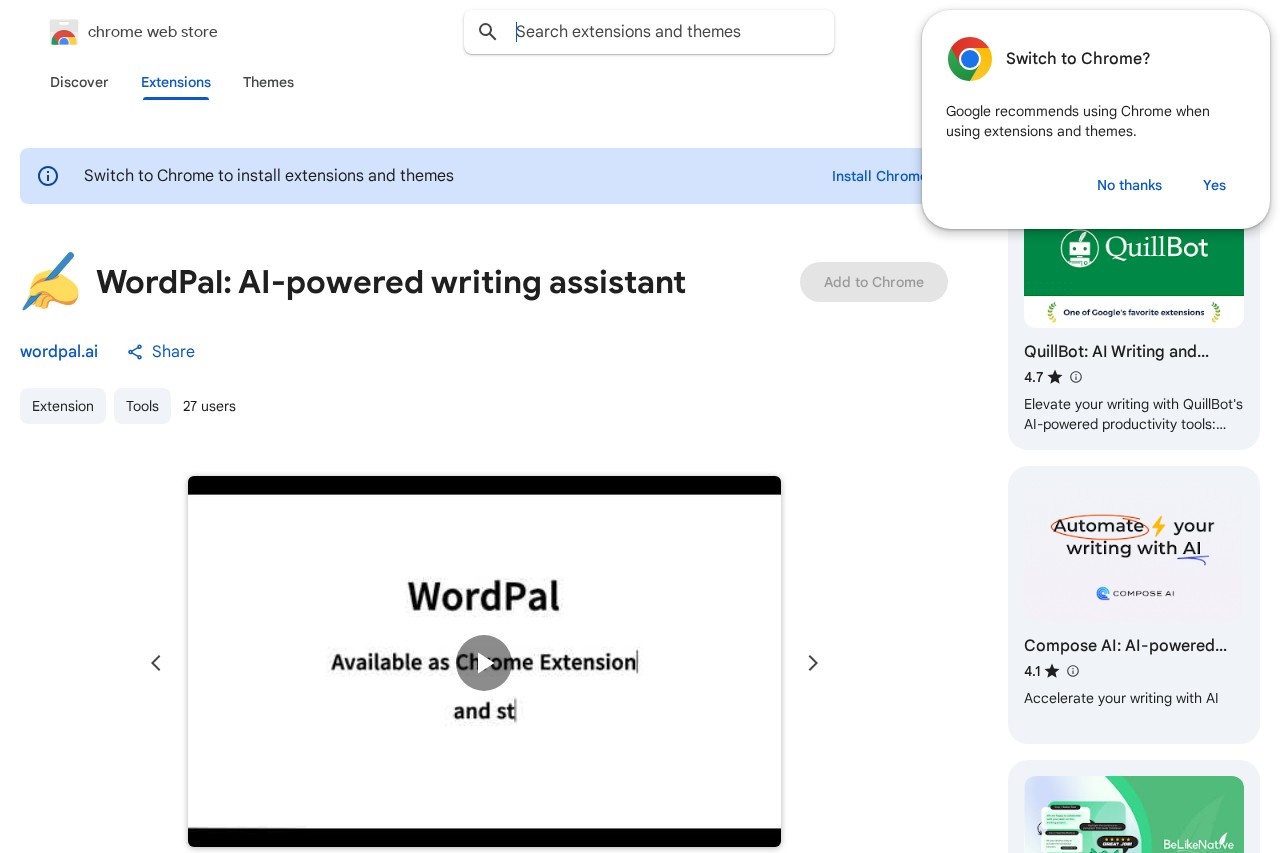1280x853 pixels.
Task: Click the chrome web store logo
Action: pyautogui.click(x=64, y=31)
